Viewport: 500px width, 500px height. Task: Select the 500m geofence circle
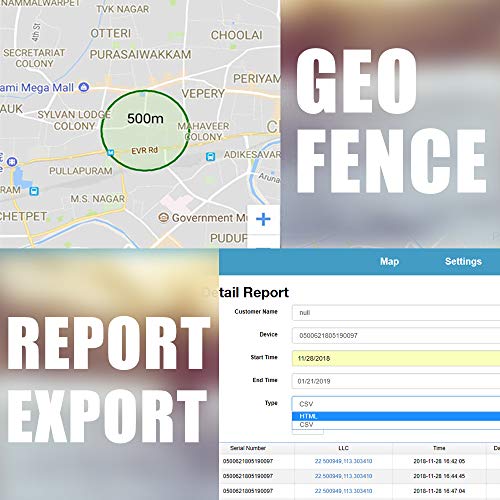146,130
